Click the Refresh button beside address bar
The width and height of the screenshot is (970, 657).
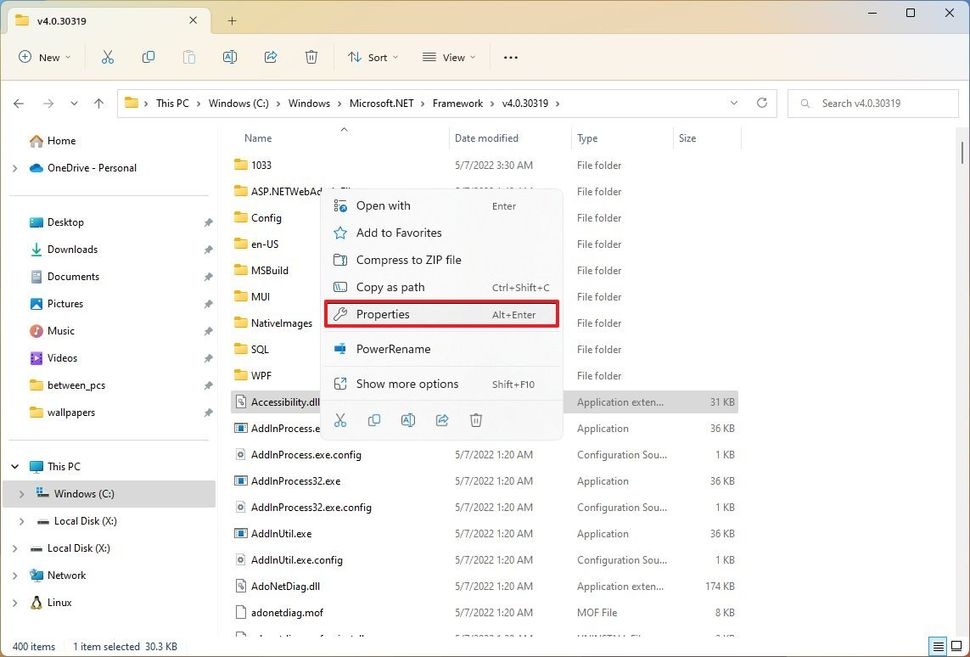click(762, 103)
